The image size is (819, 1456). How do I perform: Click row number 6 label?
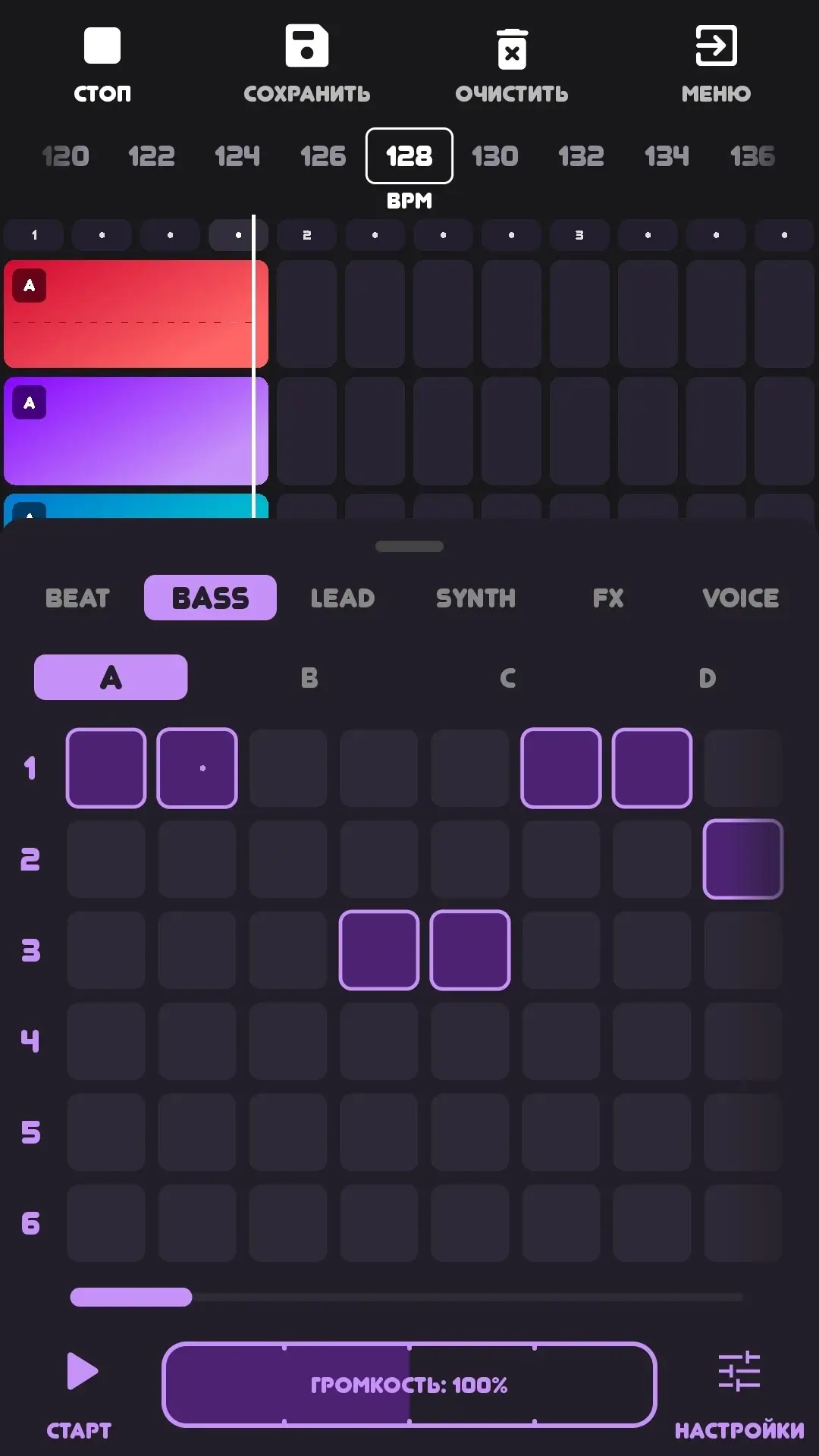(x=30, y=1223)
